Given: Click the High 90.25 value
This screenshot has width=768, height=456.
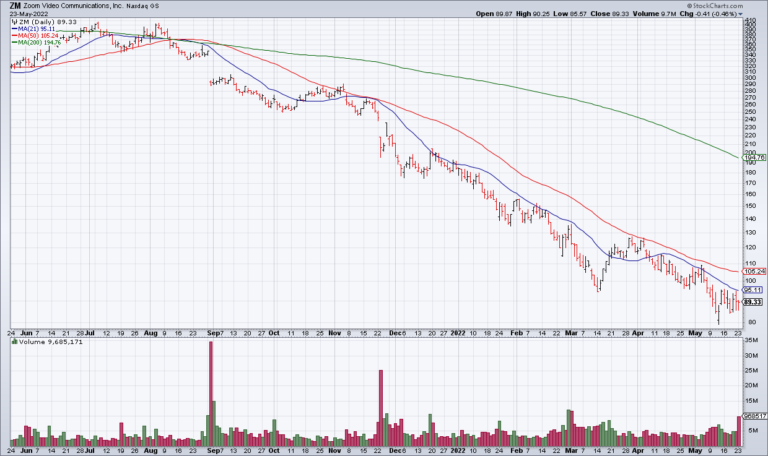Looking at the screenshot, I should tap(533, 14).
